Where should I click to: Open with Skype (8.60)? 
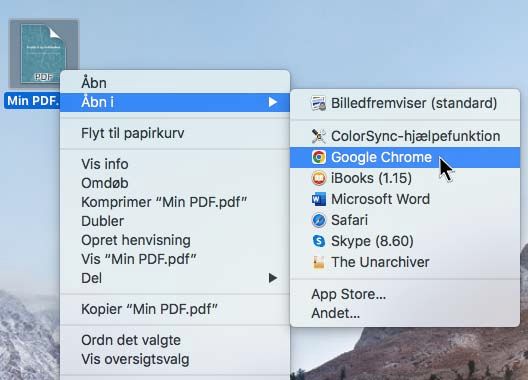pos(405,241)
